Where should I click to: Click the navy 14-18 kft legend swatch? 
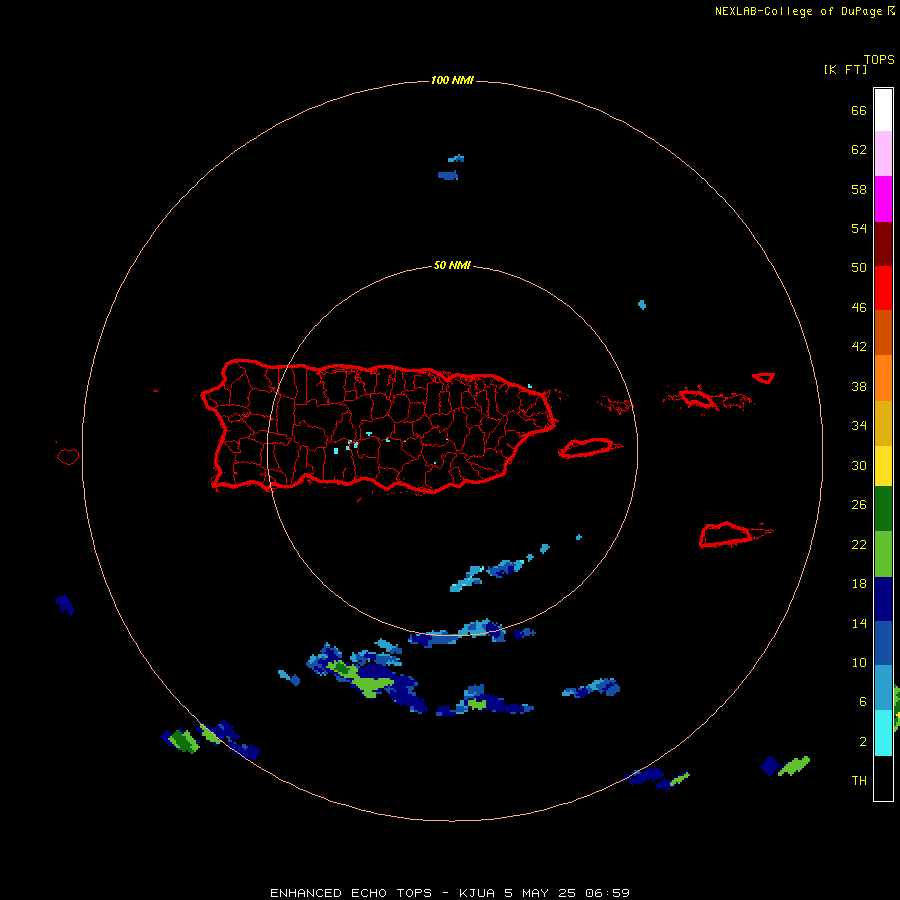[883, 599]
